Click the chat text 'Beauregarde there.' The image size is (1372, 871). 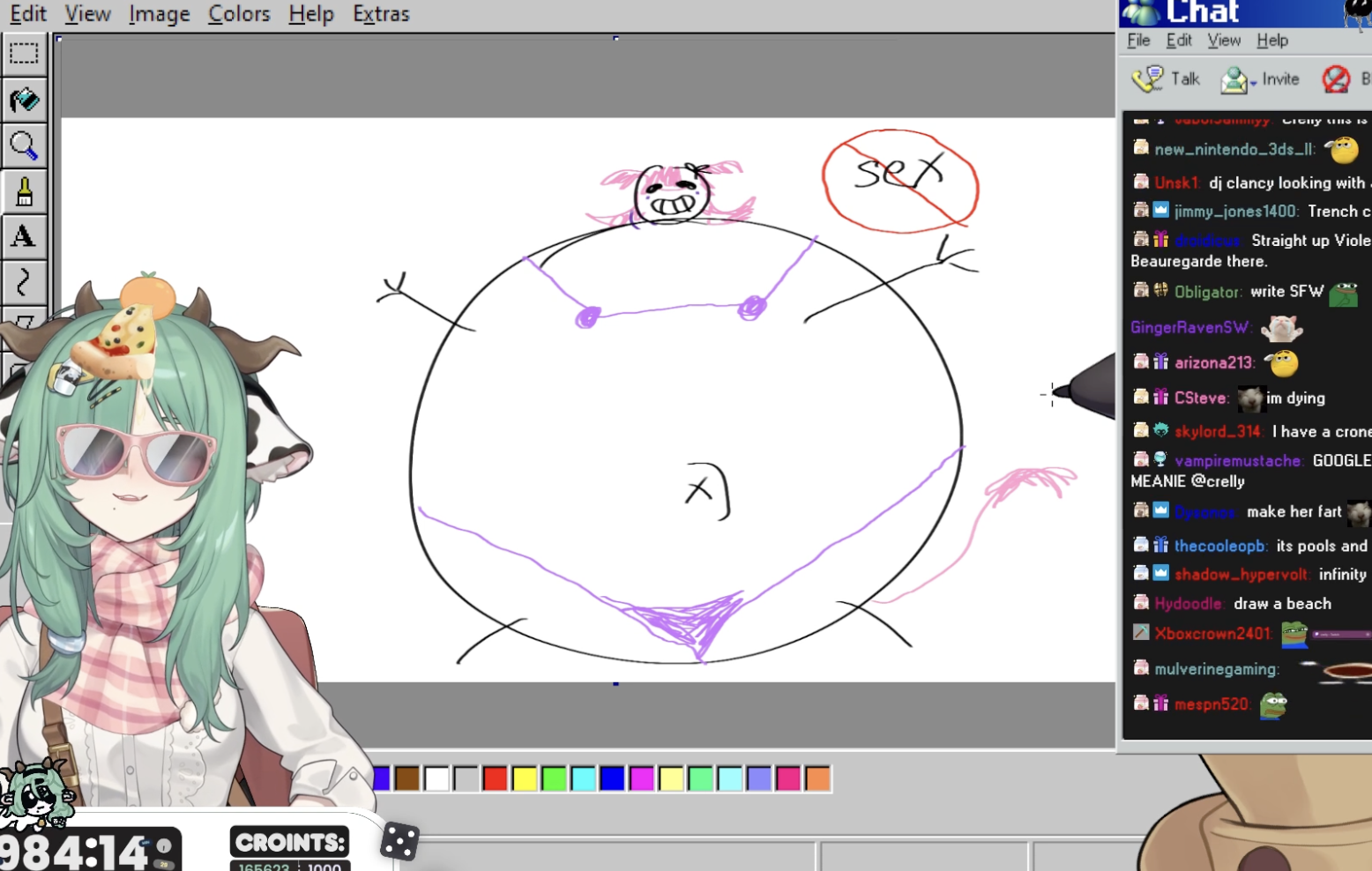[1199, 262]
